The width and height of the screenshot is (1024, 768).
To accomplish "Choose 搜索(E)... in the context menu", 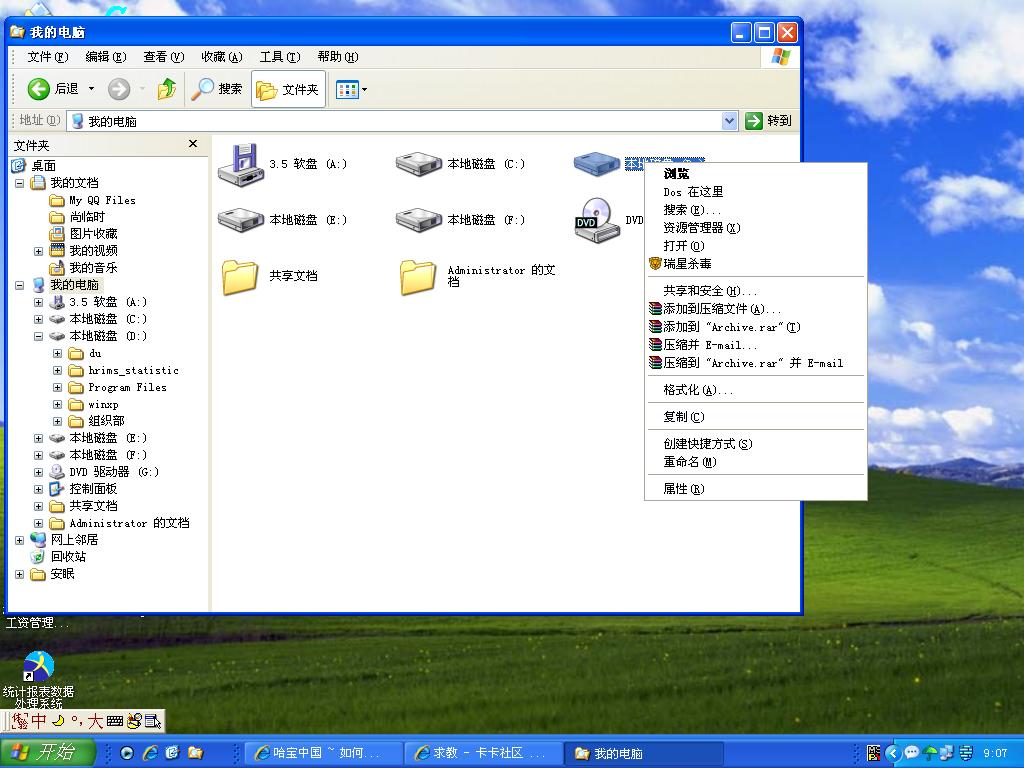I will pos(756,210).
